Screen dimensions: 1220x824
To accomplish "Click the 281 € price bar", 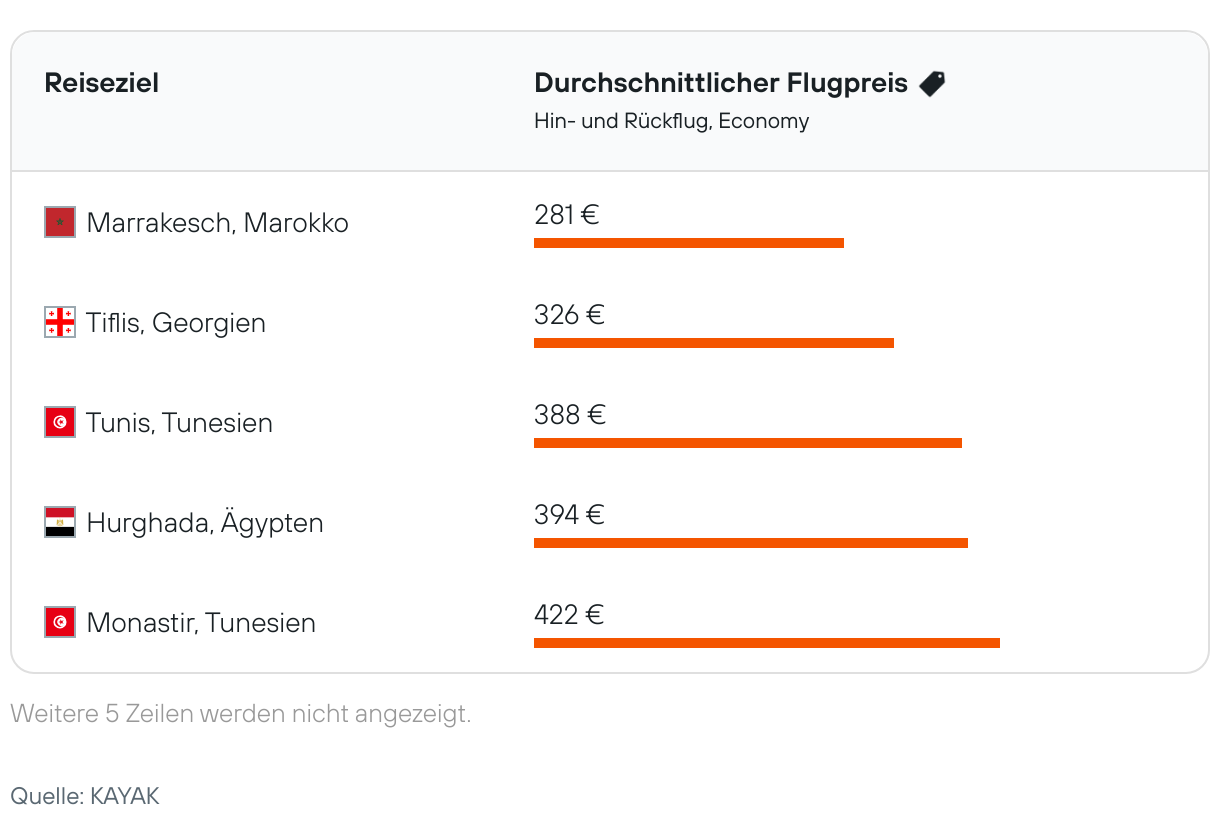I will coord(689,242).
